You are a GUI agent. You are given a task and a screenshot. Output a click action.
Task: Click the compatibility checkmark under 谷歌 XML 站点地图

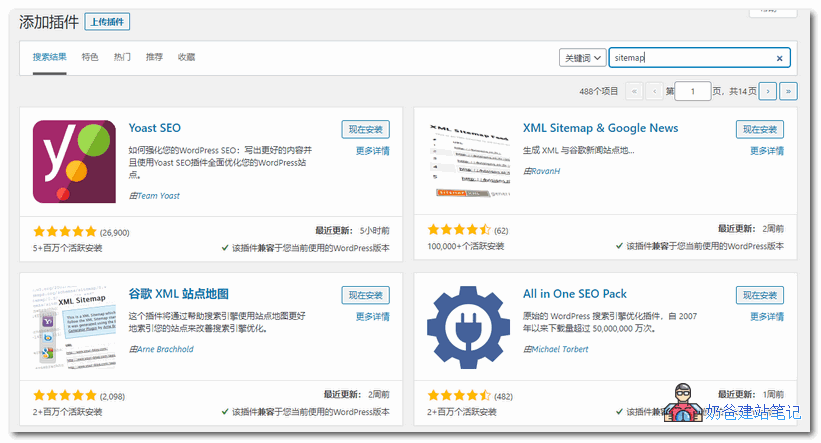225,412
